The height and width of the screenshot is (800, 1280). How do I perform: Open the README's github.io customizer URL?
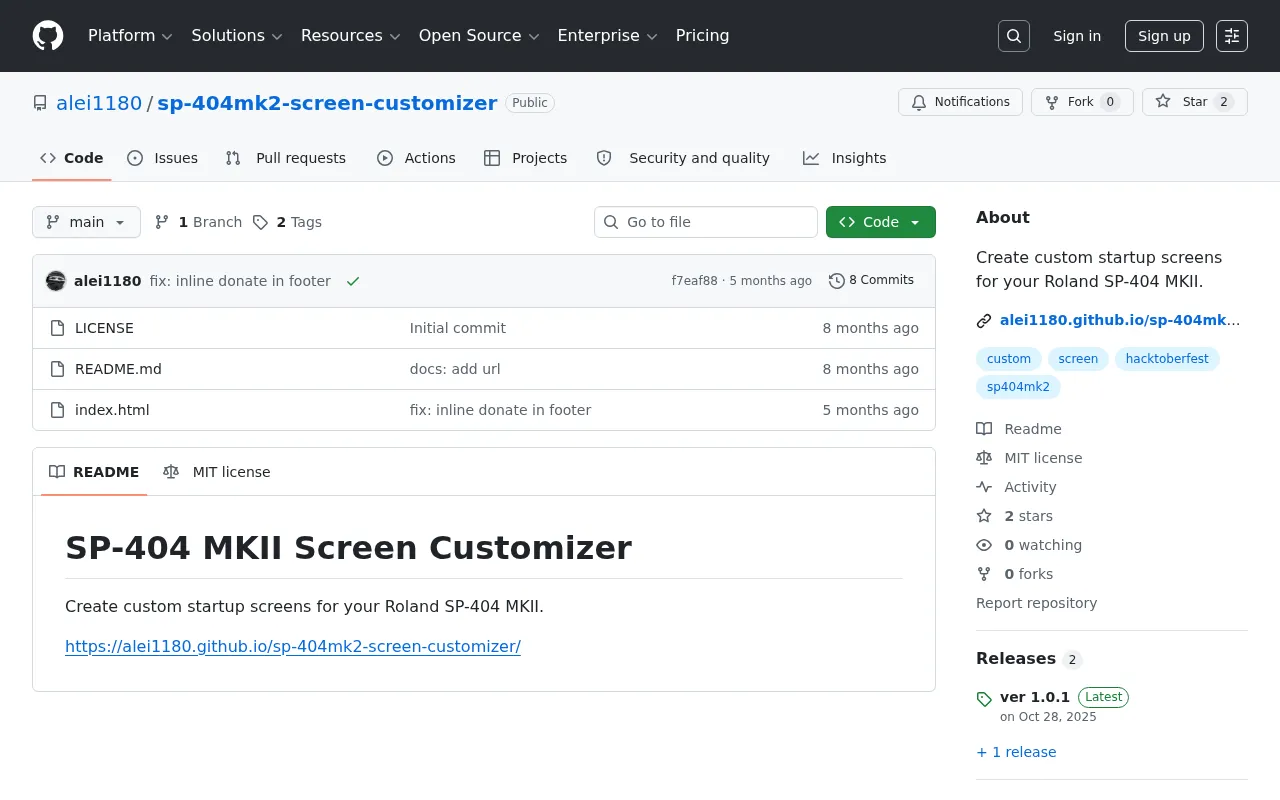click(x=293, y=646)
